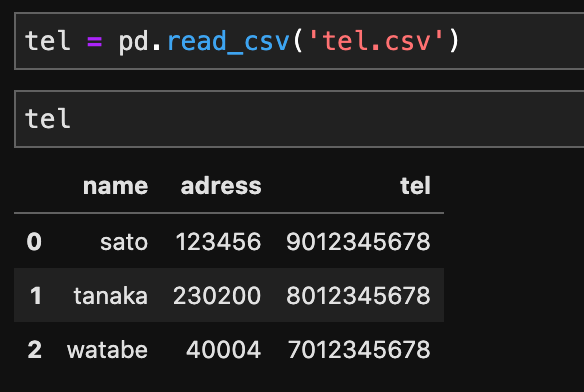Select the 'name' column header
Screen dimensions: 584x392
tap(115, 186)
